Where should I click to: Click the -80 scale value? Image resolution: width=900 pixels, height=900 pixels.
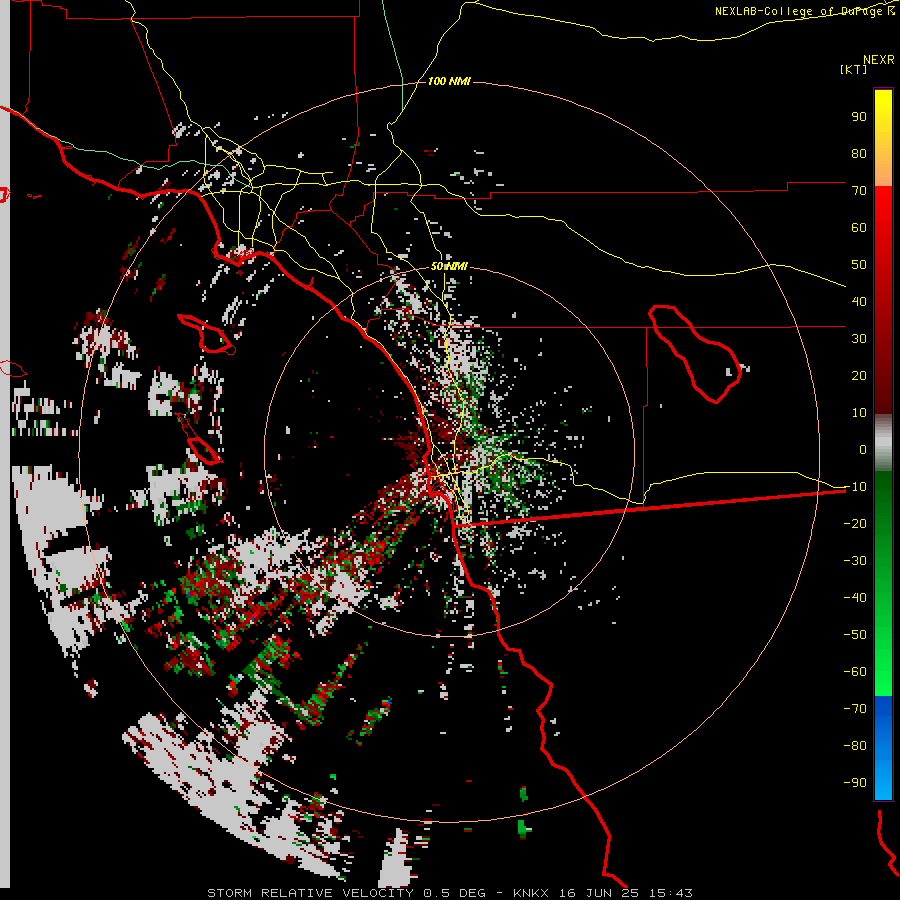tap(855, 746)
